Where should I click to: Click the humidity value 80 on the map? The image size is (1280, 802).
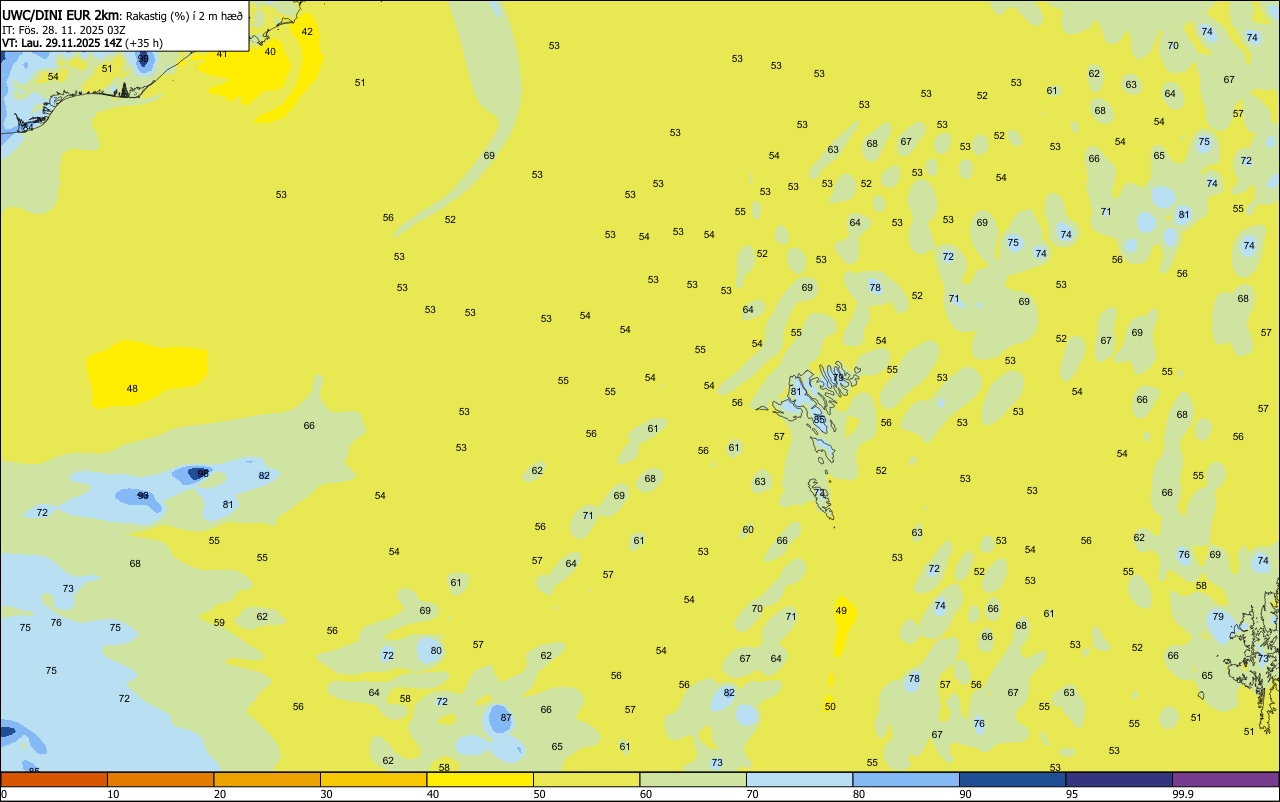click(x=436, y=651)
